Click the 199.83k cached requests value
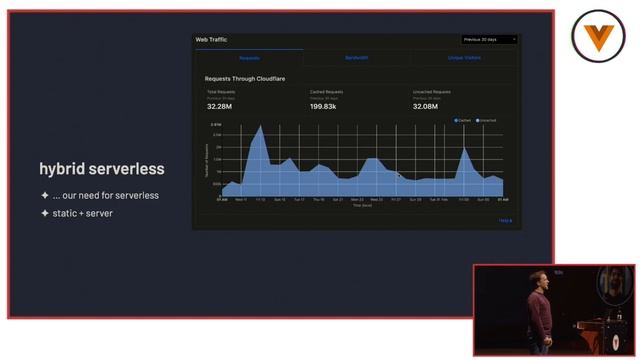640x360 pixels. pyautogui.click(x=323, y=107)
